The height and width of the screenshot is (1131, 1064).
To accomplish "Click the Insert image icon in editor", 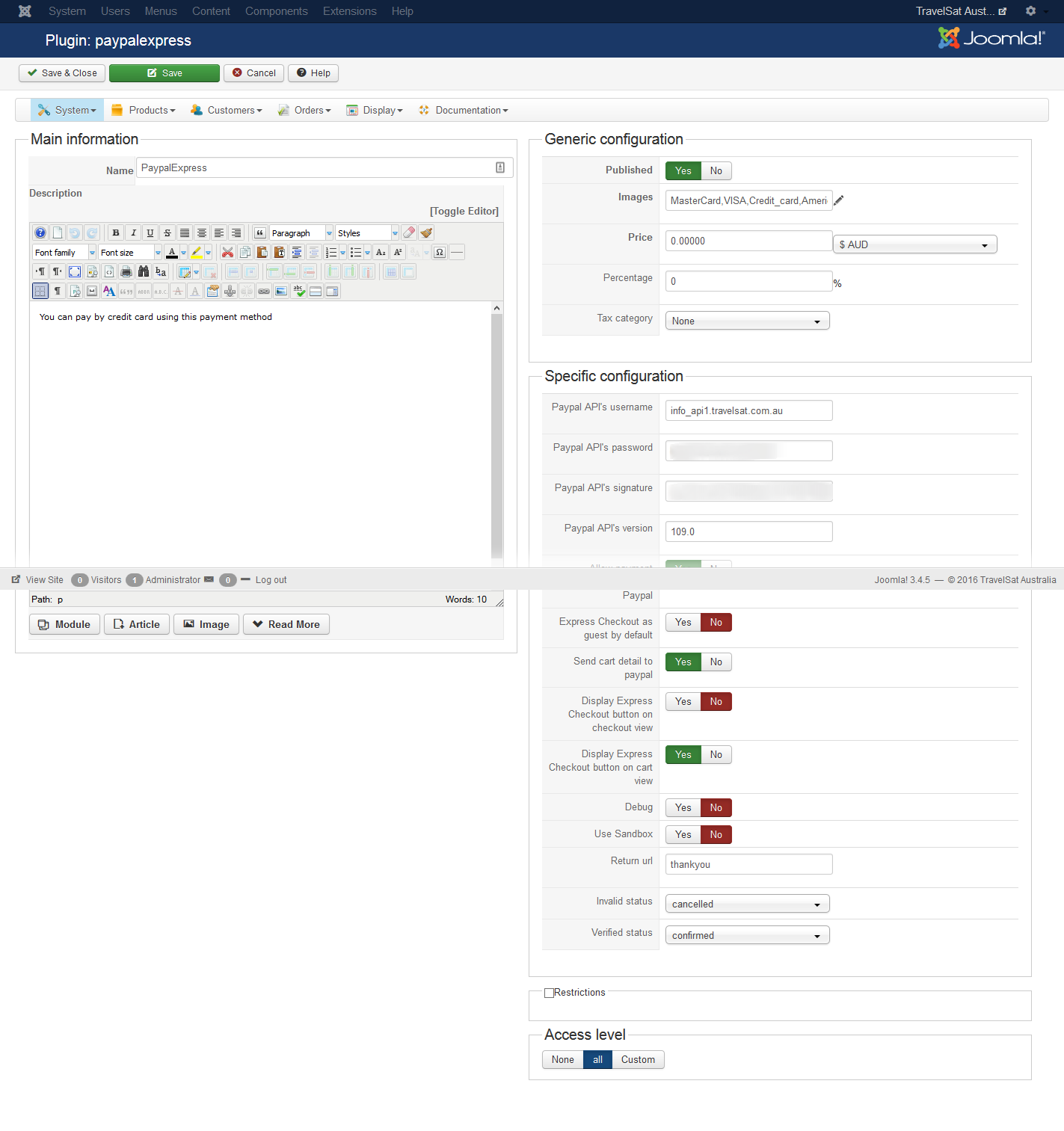I will (281, 292).
